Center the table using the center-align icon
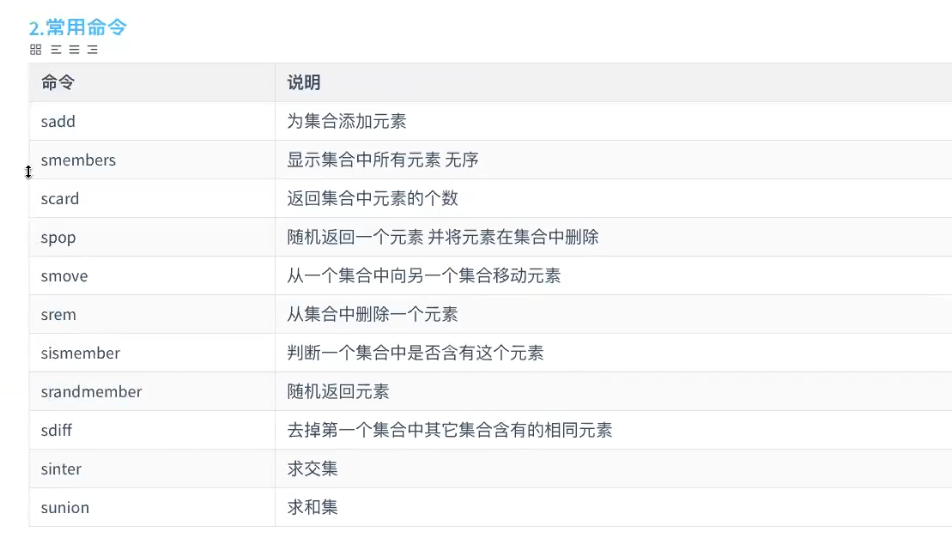Image resolution: width=952 pixels, height=537 pixels. tap(74, 50)
